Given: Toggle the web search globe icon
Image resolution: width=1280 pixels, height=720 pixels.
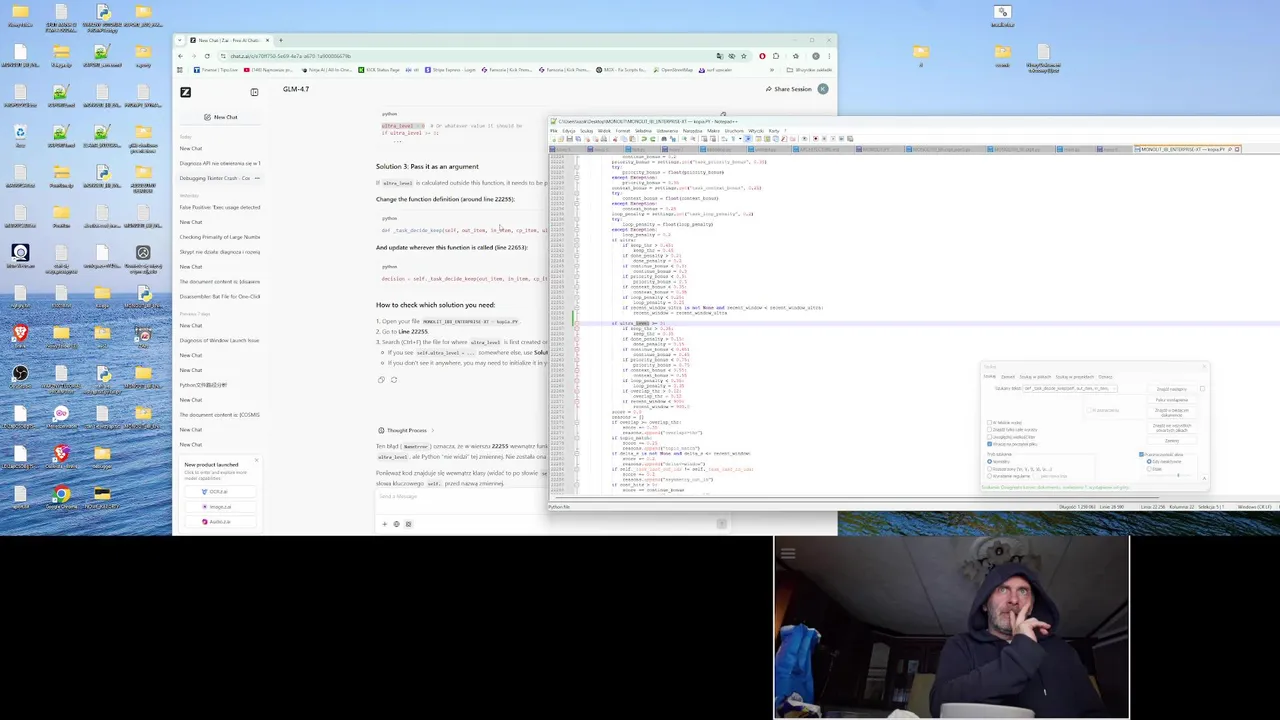Looking at the screenshot, I should tap(396, 524).
